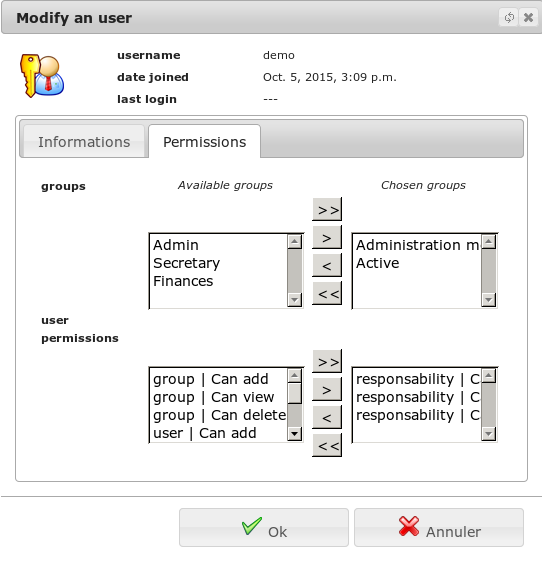Switch to the Informations tab

84,141
